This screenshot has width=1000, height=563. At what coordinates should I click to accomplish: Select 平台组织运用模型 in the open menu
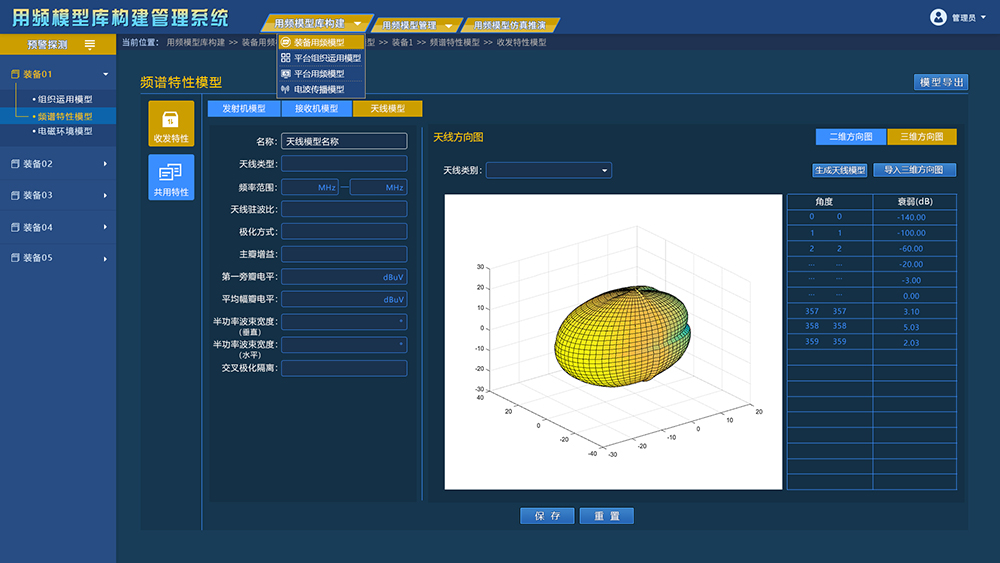pyautogui.click(x=321, y=58)
